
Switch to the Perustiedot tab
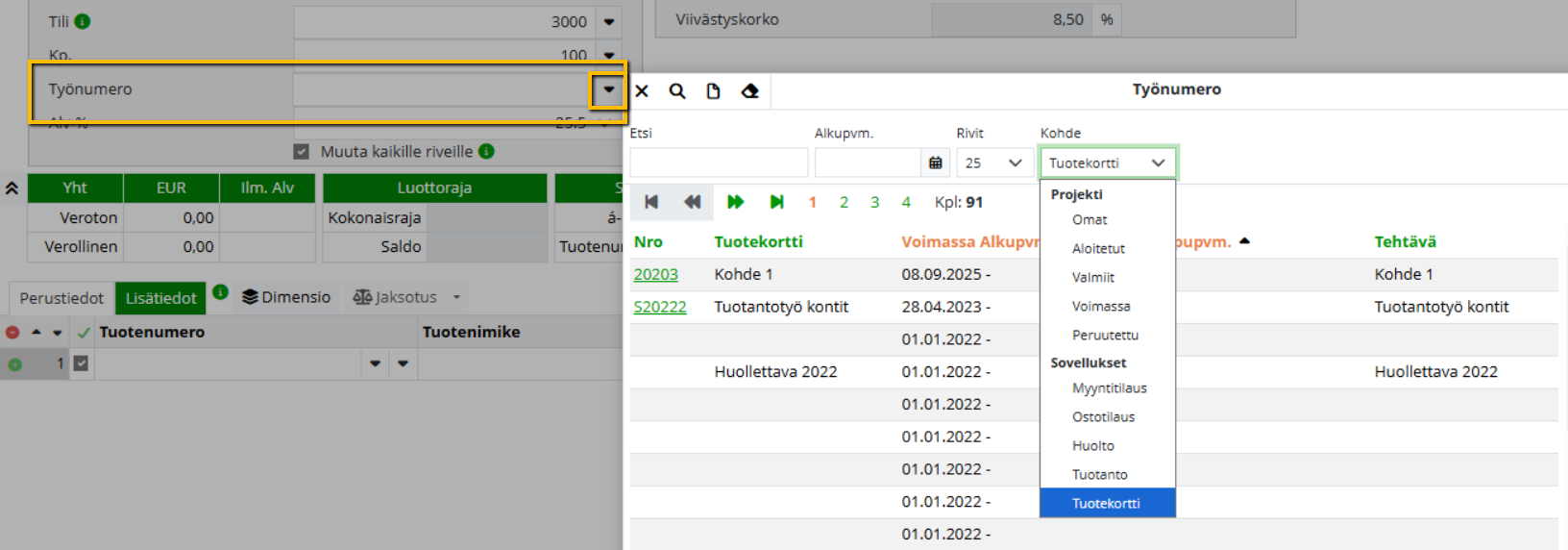click(x=61, y=298)
